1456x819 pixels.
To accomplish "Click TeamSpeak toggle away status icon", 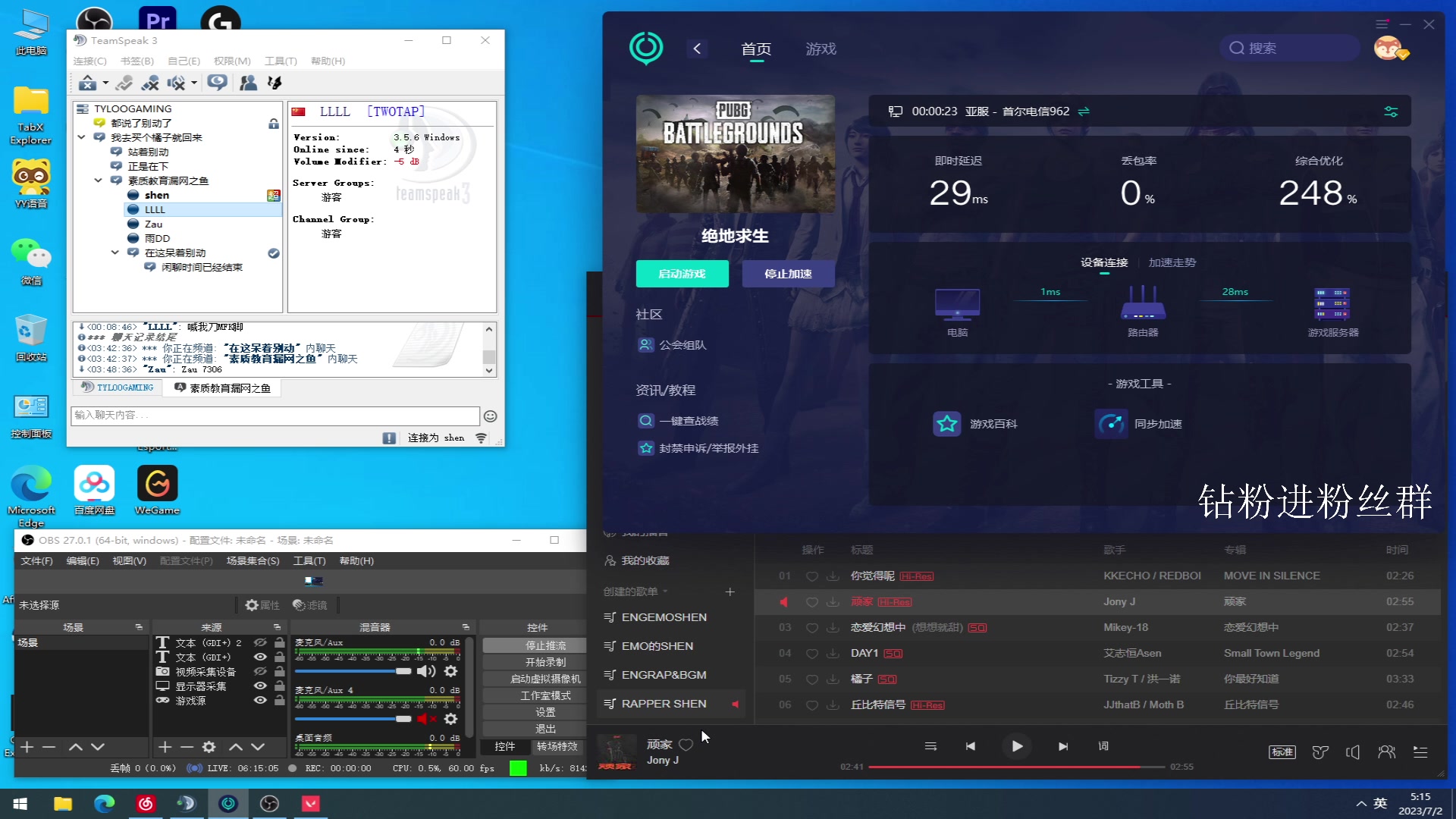I will coord(124,83).
